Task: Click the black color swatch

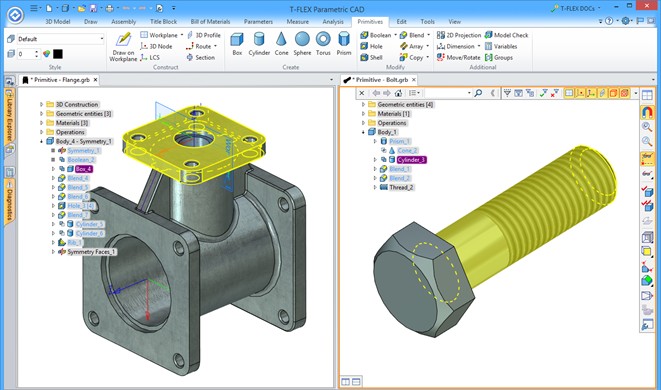Action: pos(58,54)
